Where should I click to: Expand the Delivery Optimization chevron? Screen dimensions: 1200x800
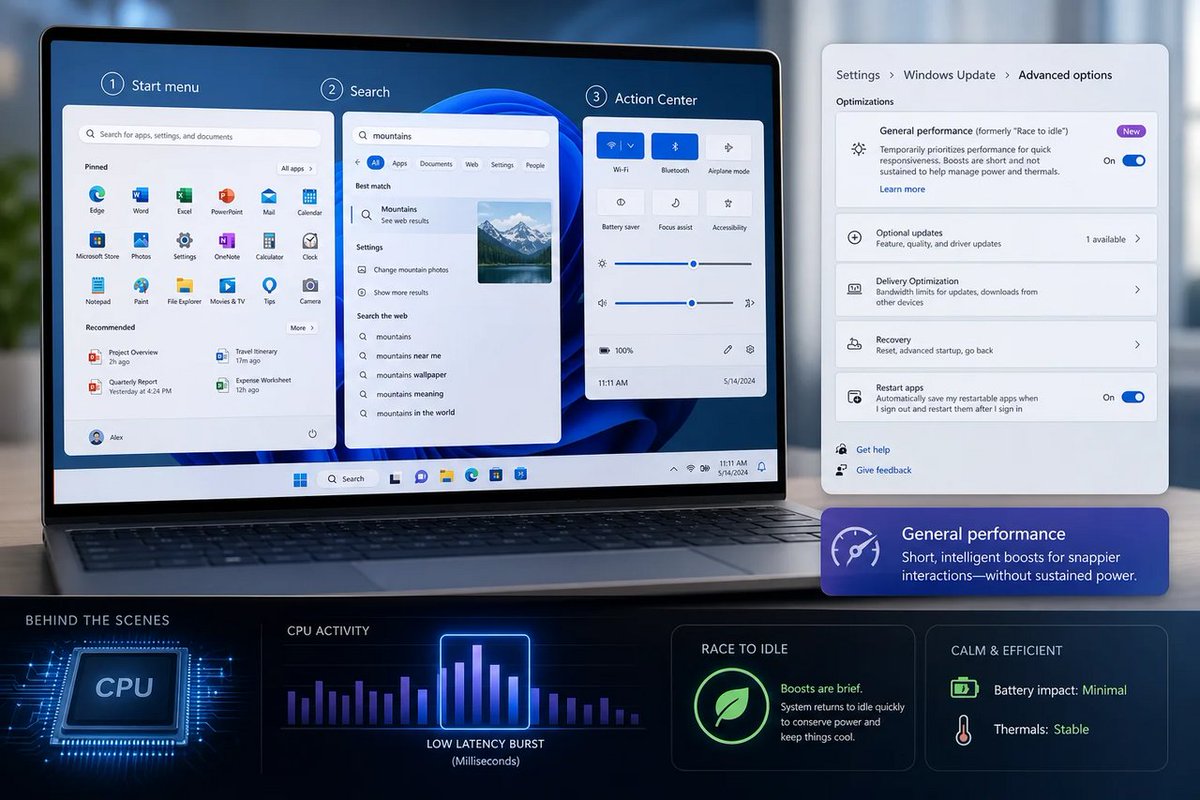pyautogui.click(x=1138, y=289)
